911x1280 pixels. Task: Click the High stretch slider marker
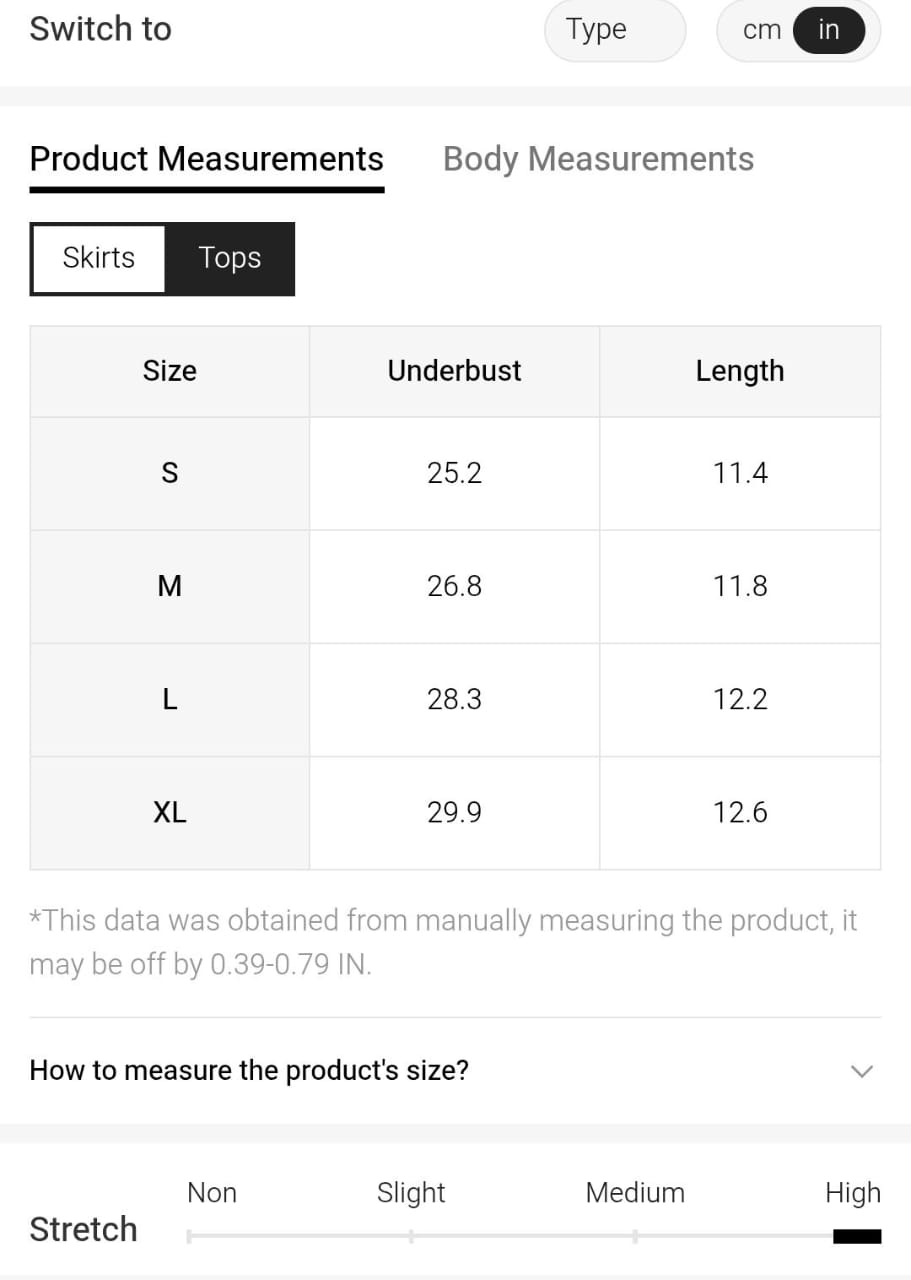click(856, 1237)
